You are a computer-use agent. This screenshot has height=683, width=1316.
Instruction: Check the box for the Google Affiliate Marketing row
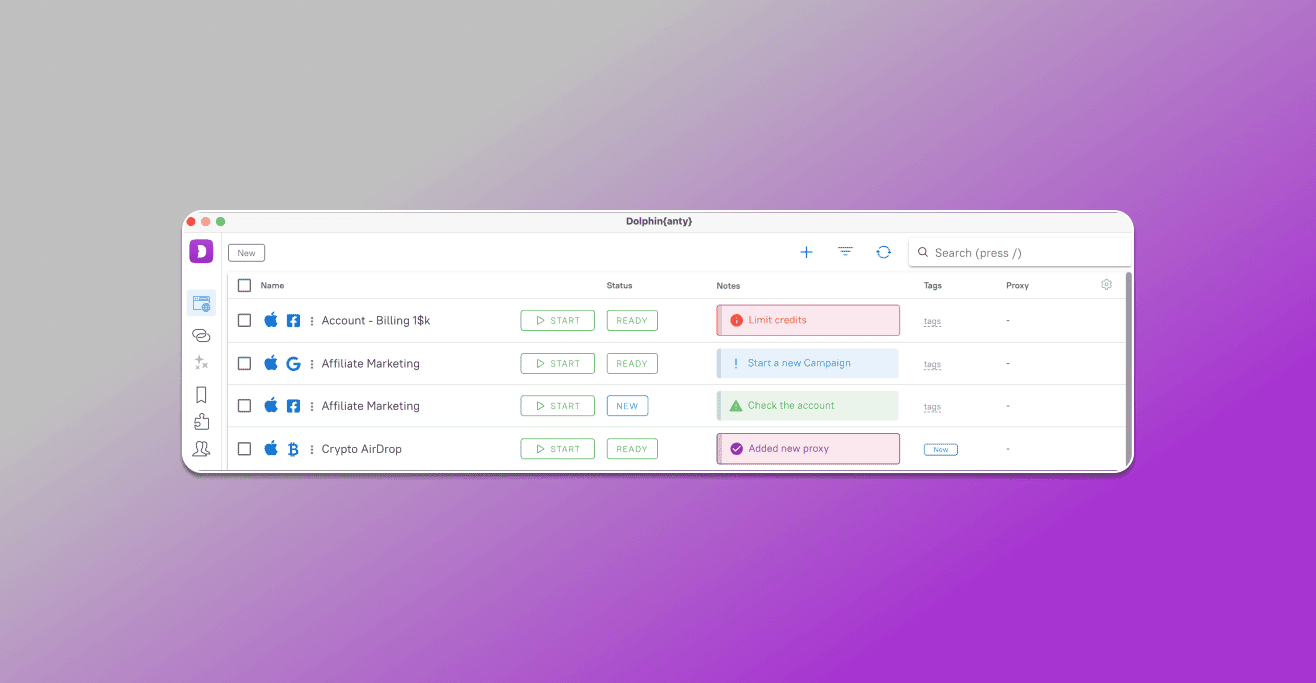pos(244,363)
